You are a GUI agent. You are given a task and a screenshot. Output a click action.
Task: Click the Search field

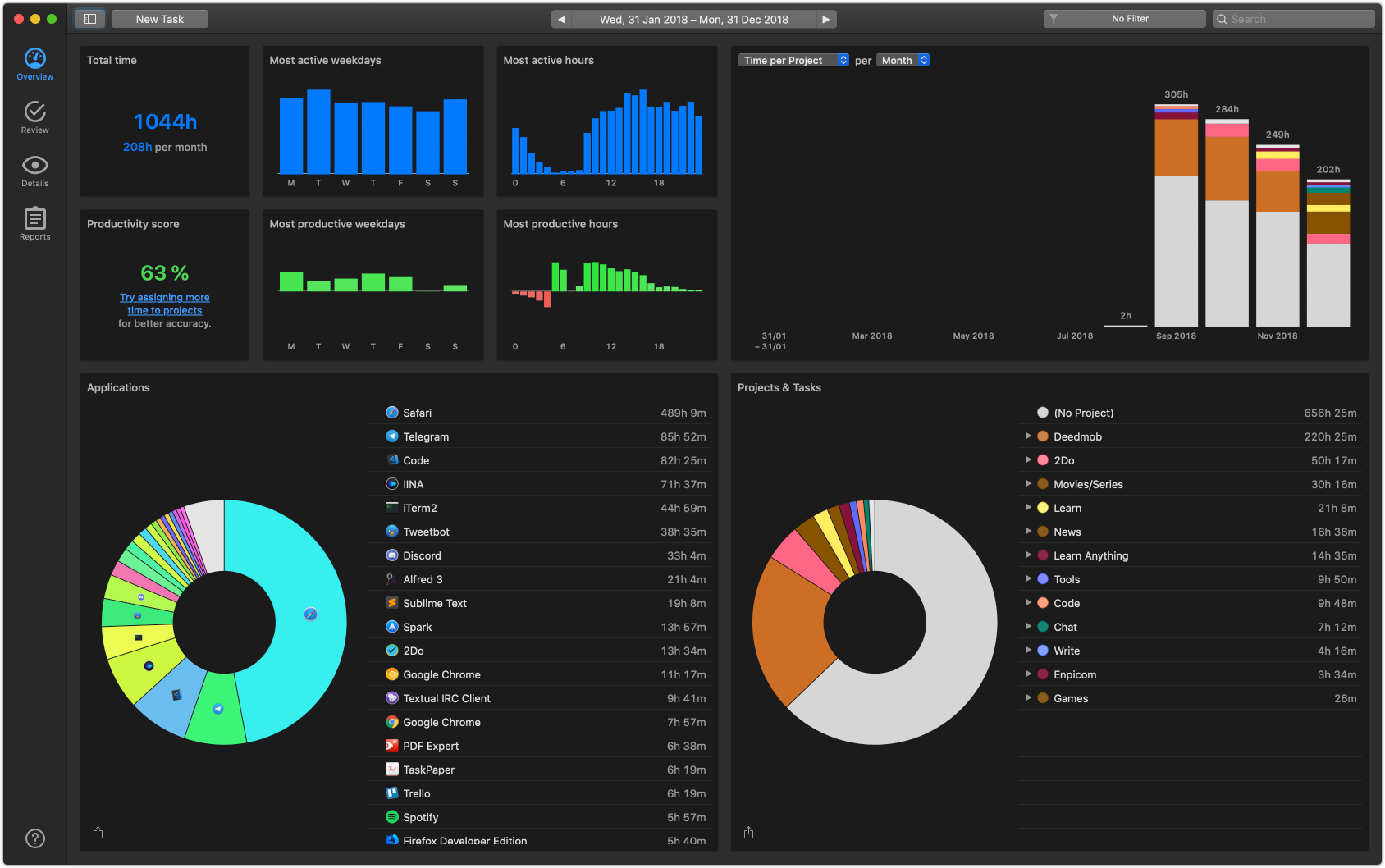pyautogui.click(x=1293, y=19)
